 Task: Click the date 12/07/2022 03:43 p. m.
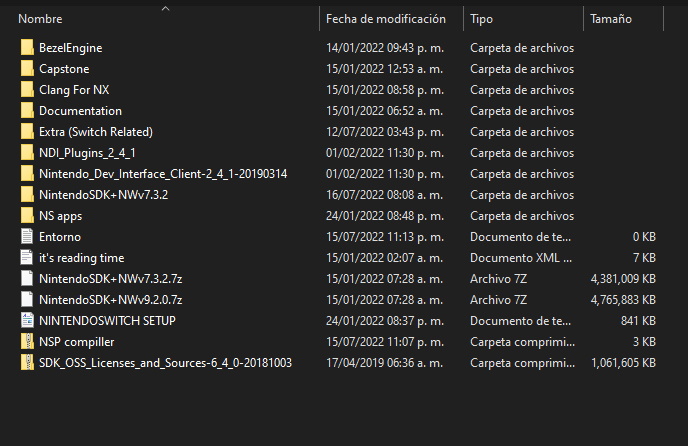click(x=385, y=132)
